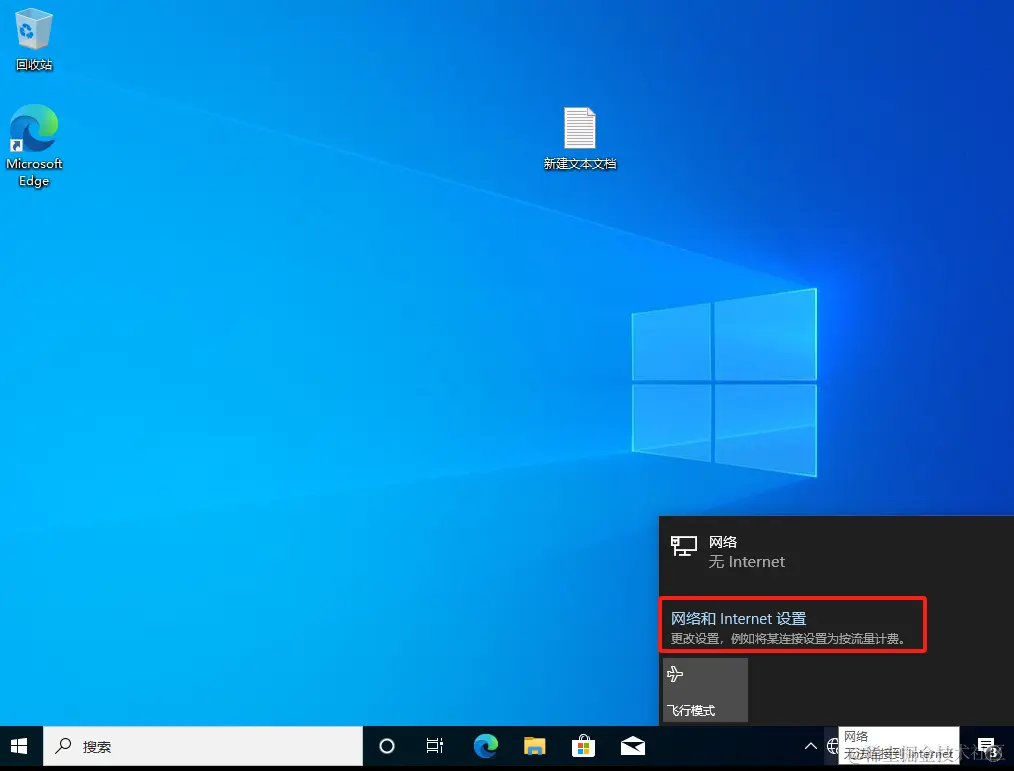Toggle the 飞行模式 airplane mode tile
The image size is (1014, 771).
click(705, 690)
